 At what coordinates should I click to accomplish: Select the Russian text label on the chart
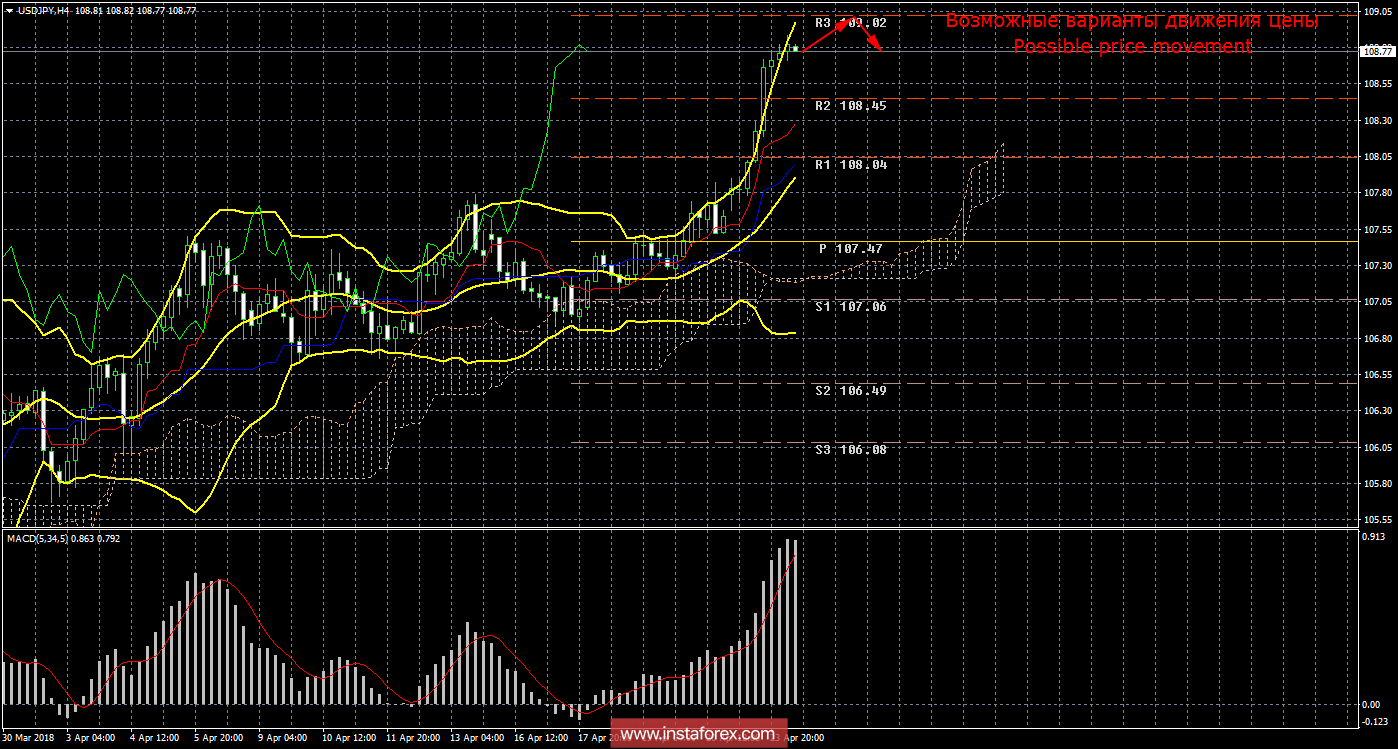click(x=1132, y=21)
